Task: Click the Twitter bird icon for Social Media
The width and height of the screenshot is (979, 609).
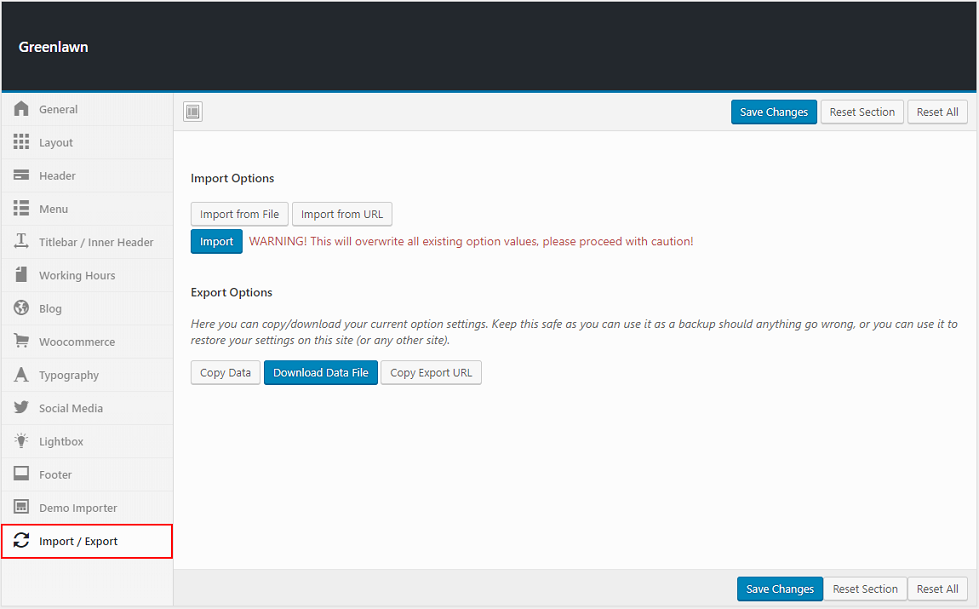Action: (21, 408)
